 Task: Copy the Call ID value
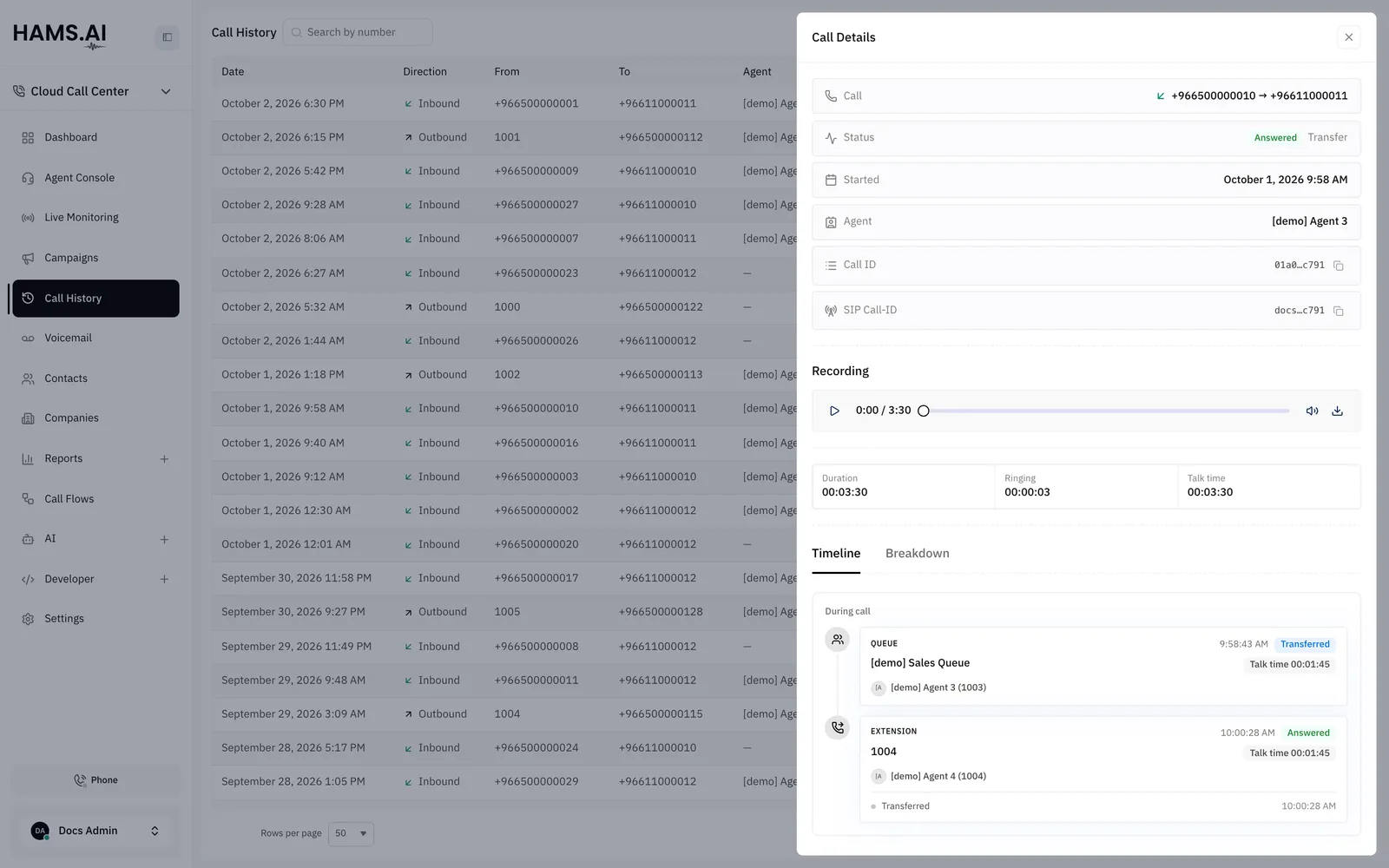pos(1339,266)
